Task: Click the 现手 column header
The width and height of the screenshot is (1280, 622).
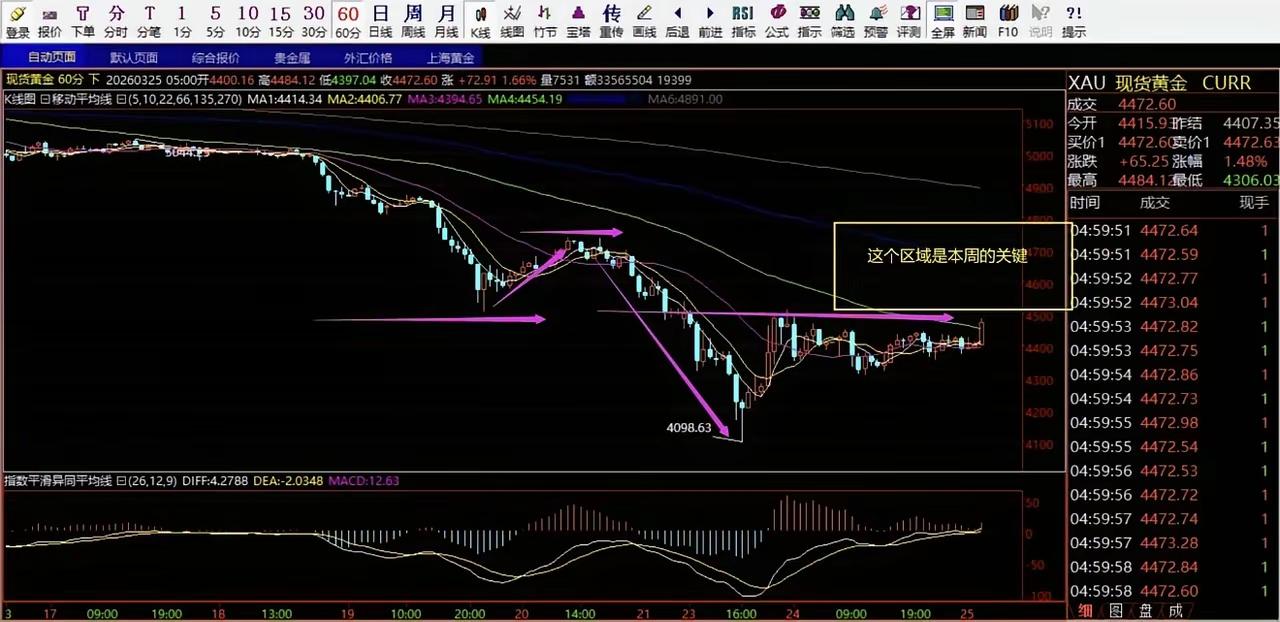Action: [x=1254, y=203]
